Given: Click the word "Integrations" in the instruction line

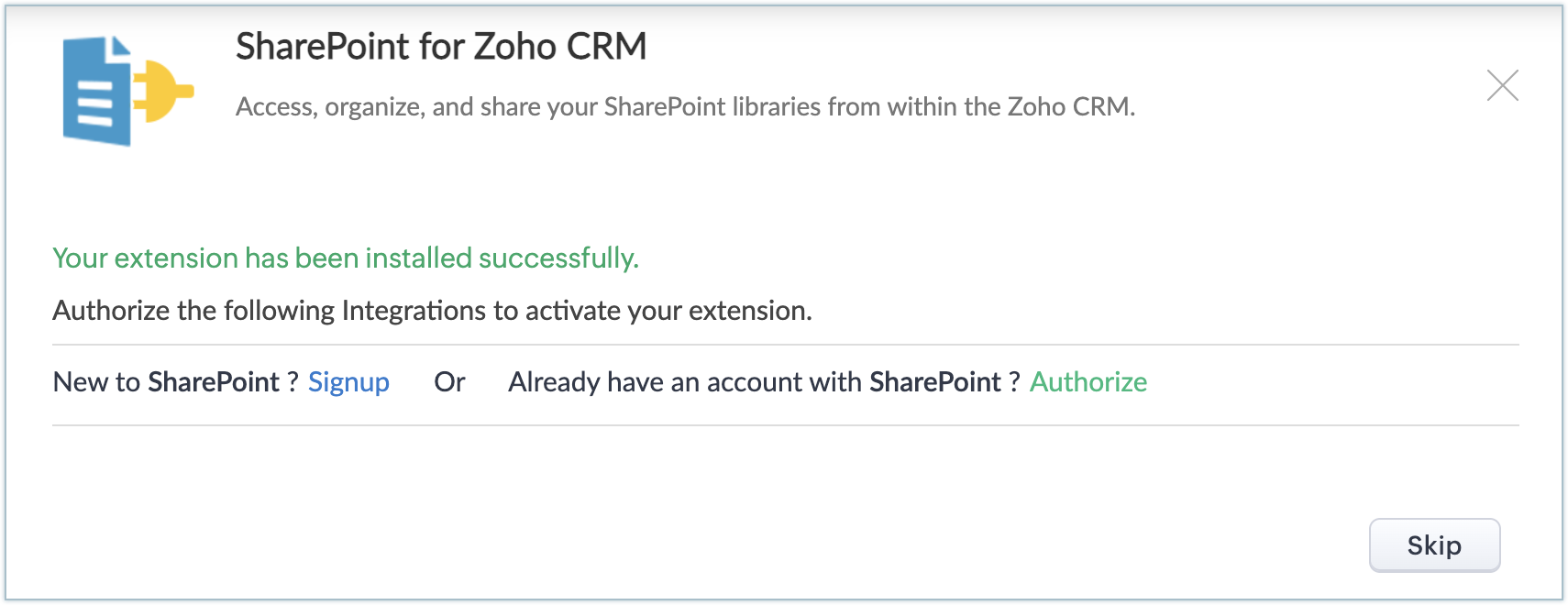Looking at the screenshot, I should [x=414, y=311].
